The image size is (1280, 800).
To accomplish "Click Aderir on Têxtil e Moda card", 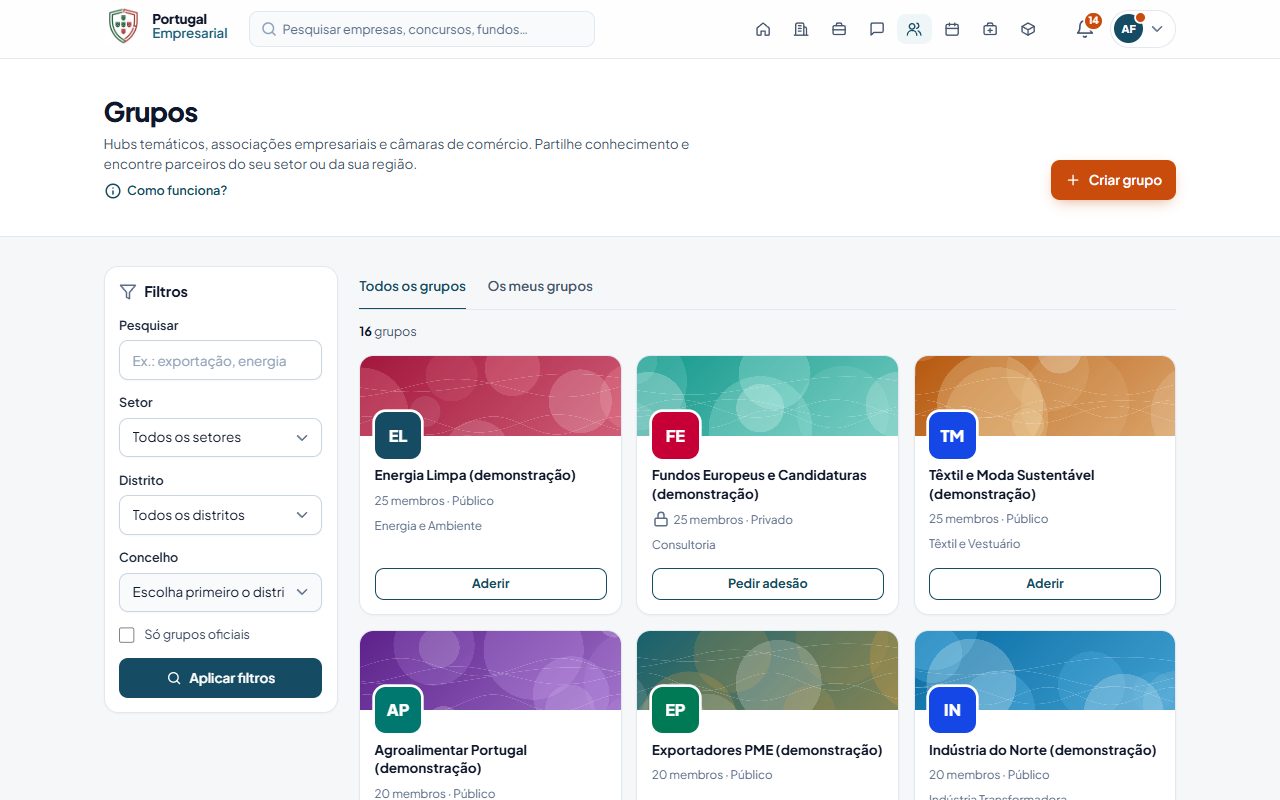I will tap(1045, 583).
